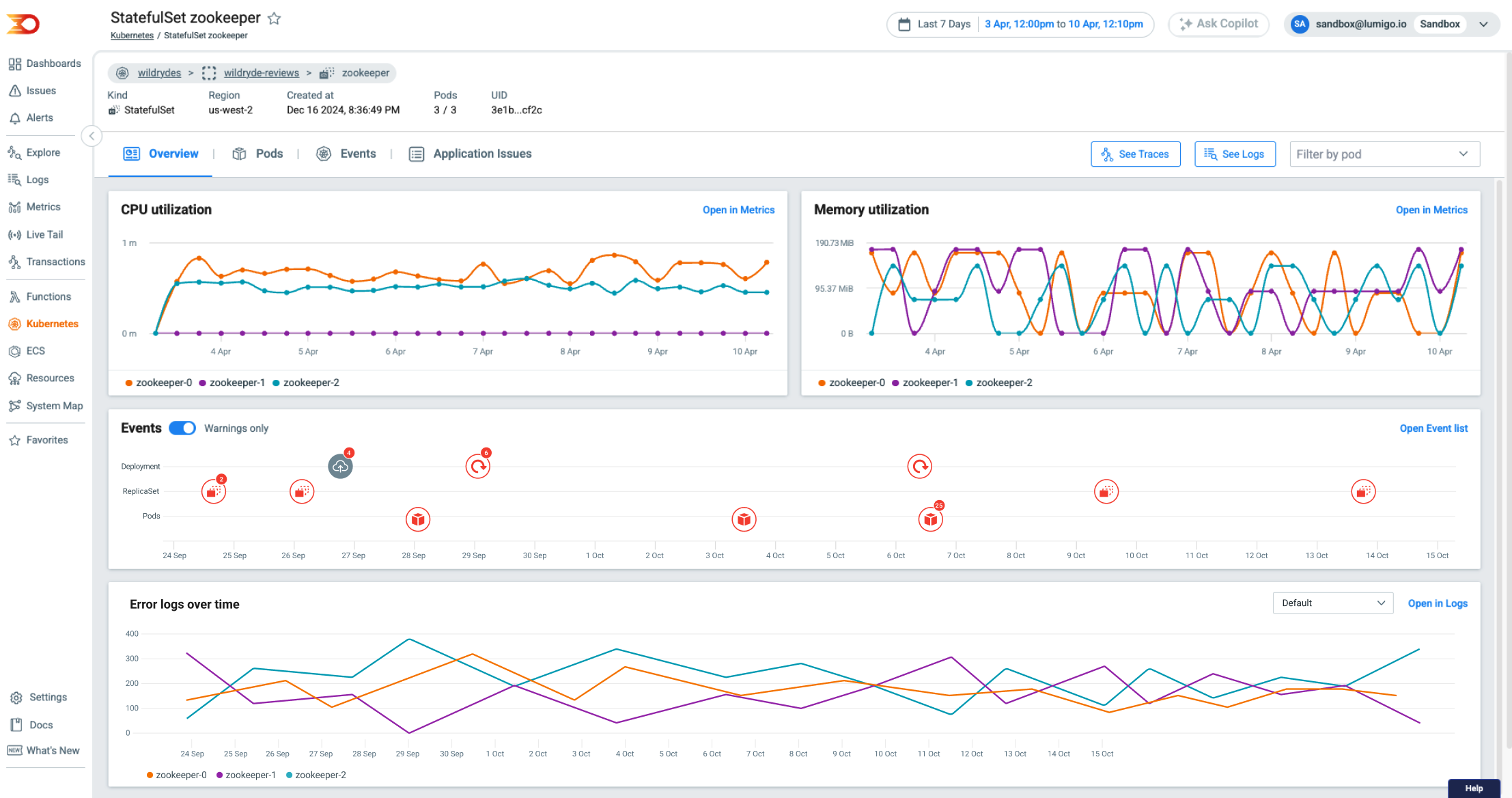Open the Default dropdown in Error logs

click(1332, 603)
